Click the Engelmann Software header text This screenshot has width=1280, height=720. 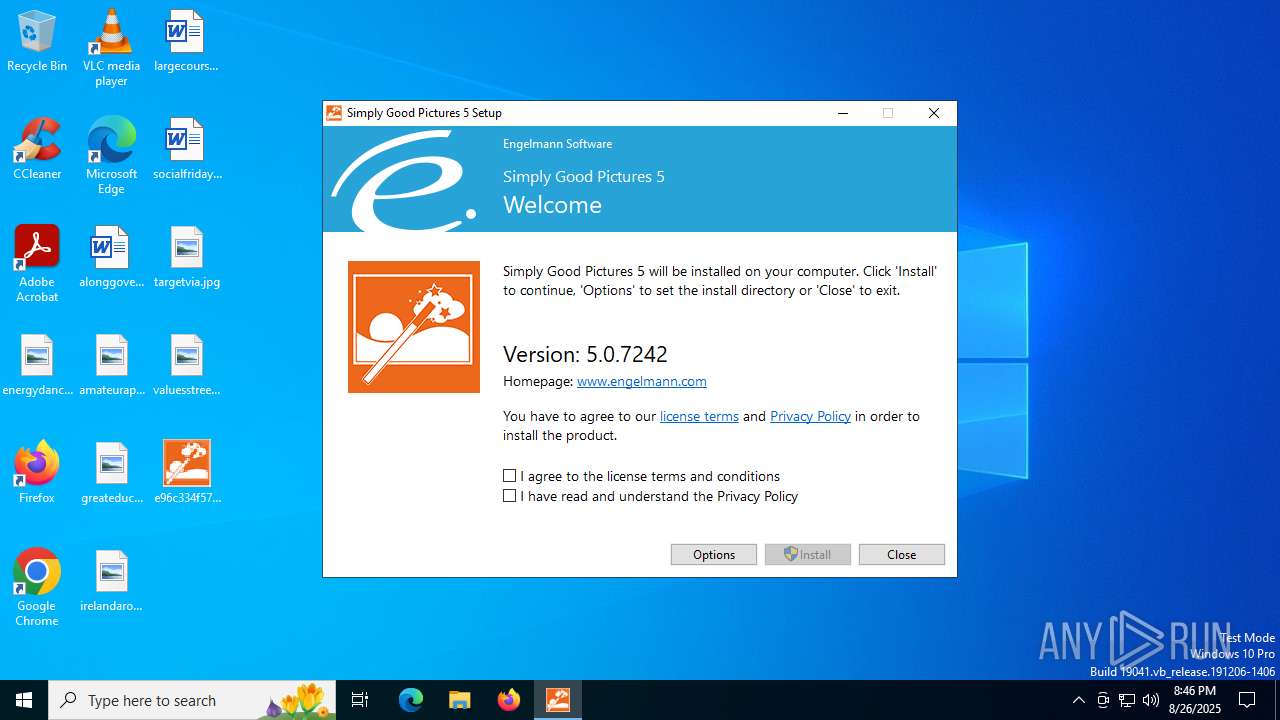click(x=557, y=144)
